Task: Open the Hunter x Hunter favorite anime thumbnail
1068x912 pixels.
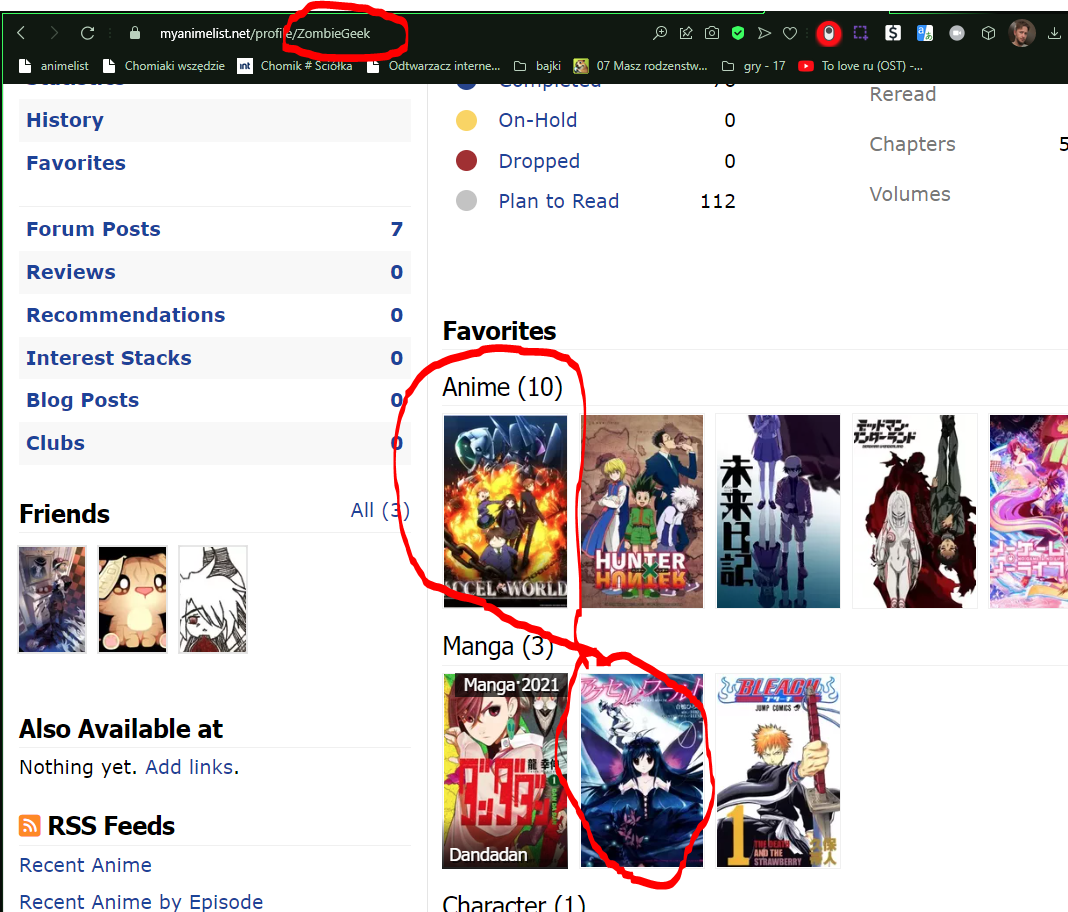Action: [641, 511]
